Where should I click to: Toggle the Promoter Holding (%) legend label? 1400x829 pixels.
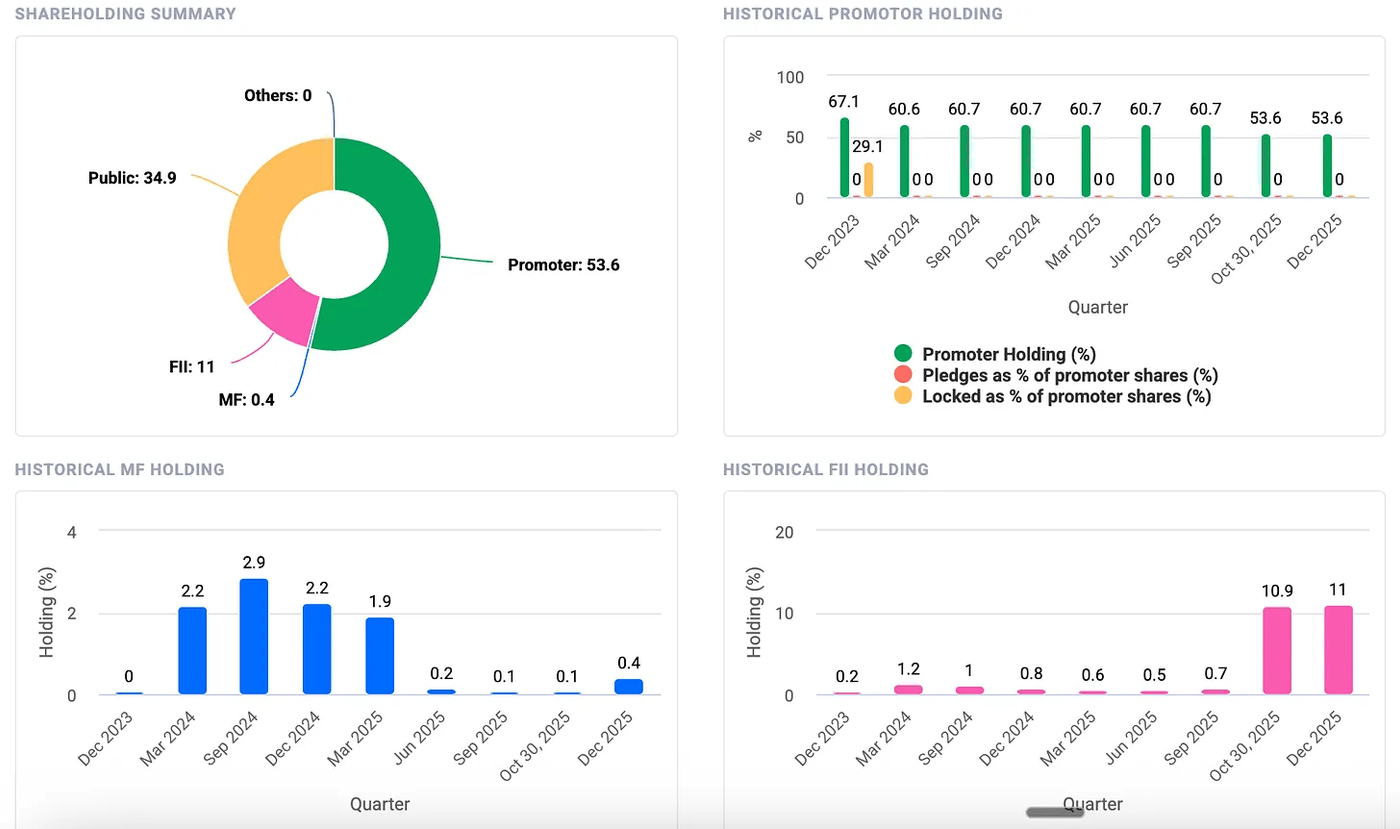1010,354
